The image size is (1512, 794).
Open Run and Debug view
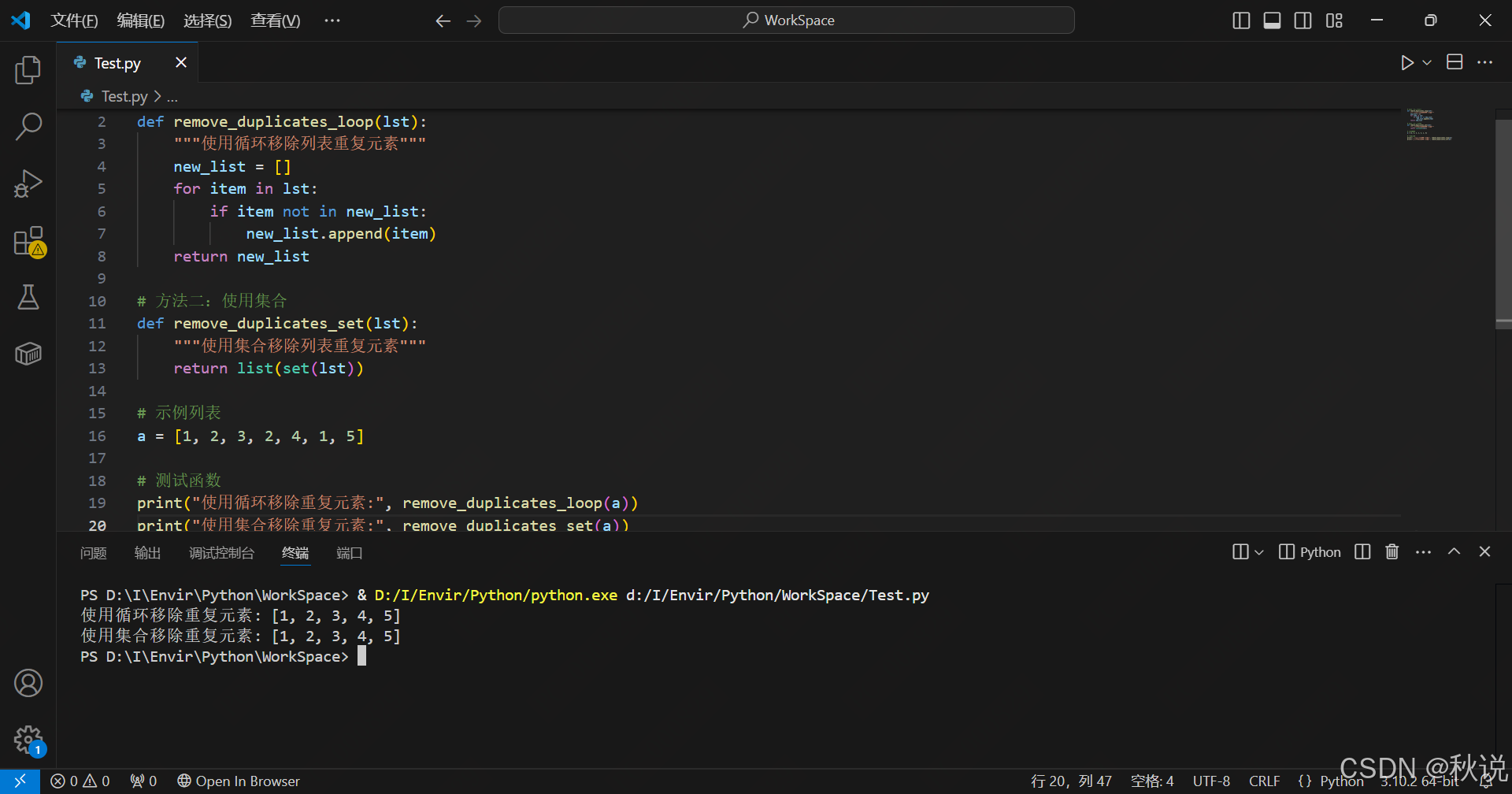pyautogui.click(x=28, y=184)
